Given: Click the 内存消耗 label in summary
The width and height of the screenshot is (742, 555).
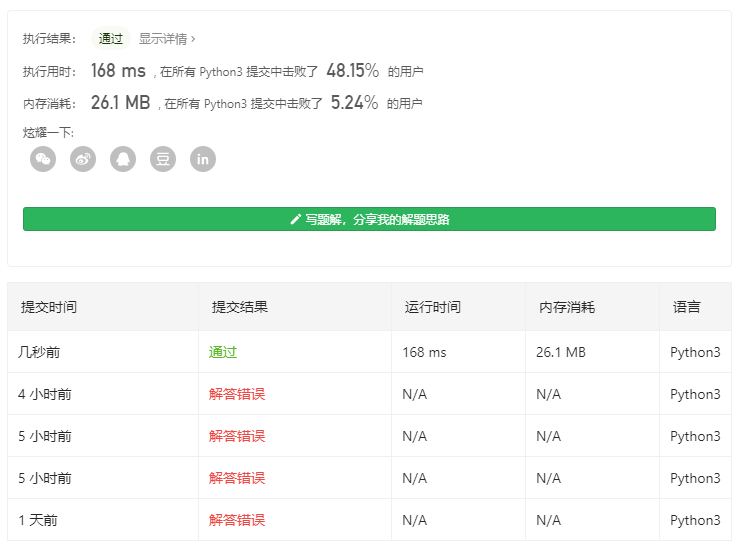Looking at the screenshot, I should click(49, 103).
